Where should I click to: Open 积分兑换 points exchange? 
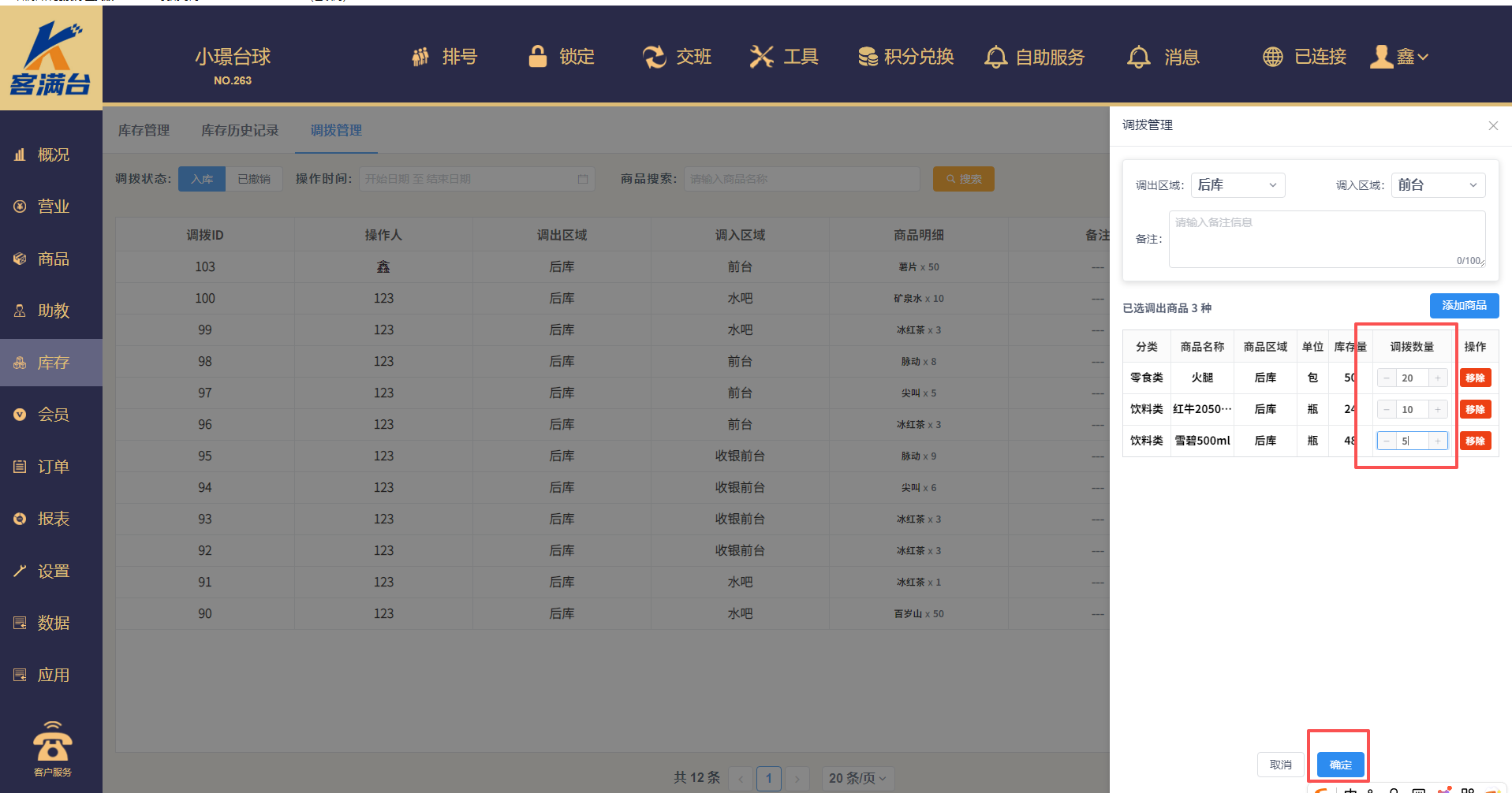905,57
